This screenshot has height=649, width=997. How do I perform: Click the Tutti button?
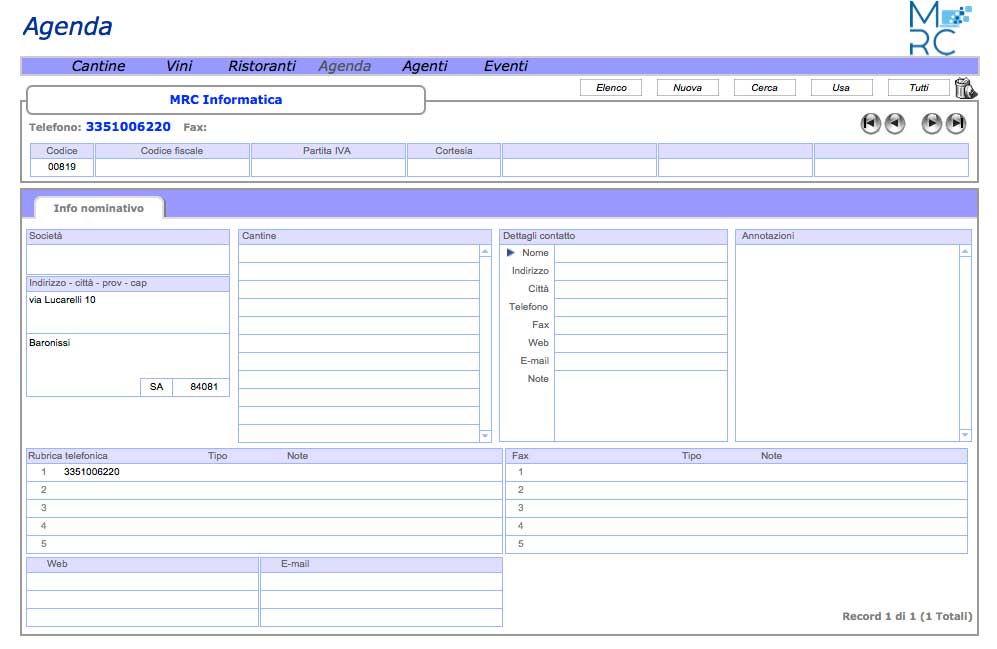pyautogui.click(x=919, y=88)
